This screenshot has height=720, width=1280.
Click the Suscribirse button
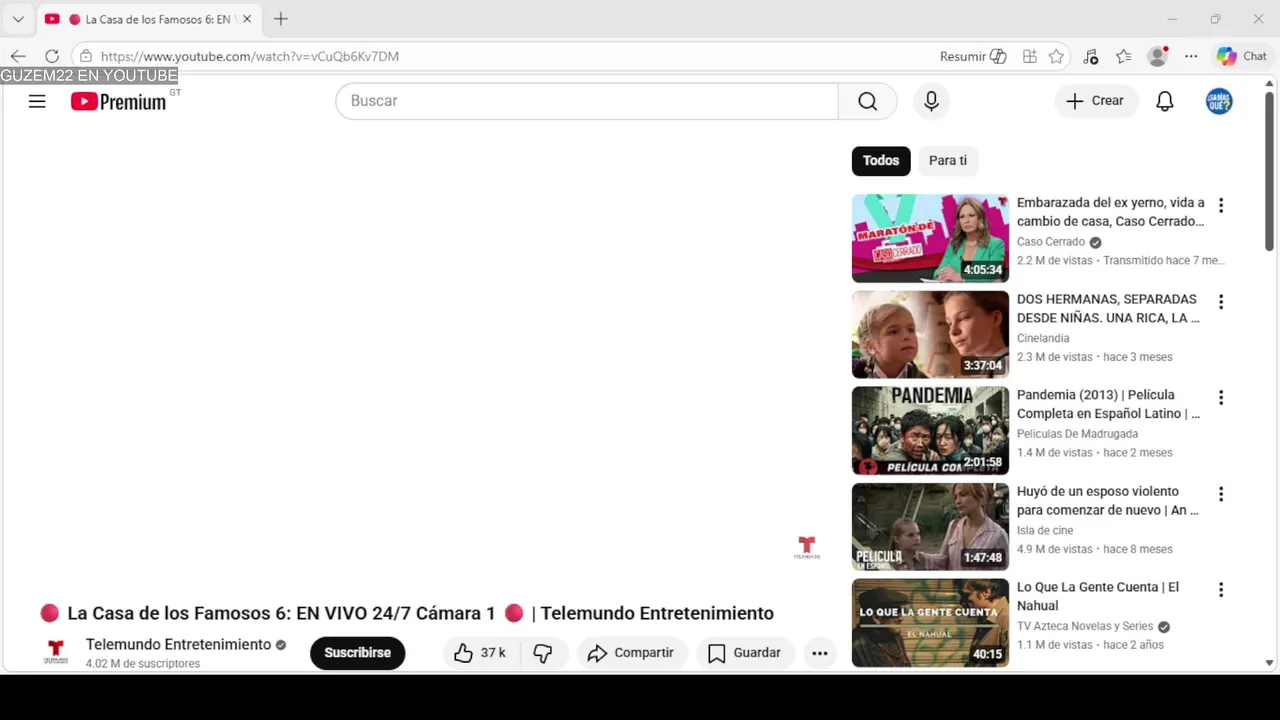[357, 653]
